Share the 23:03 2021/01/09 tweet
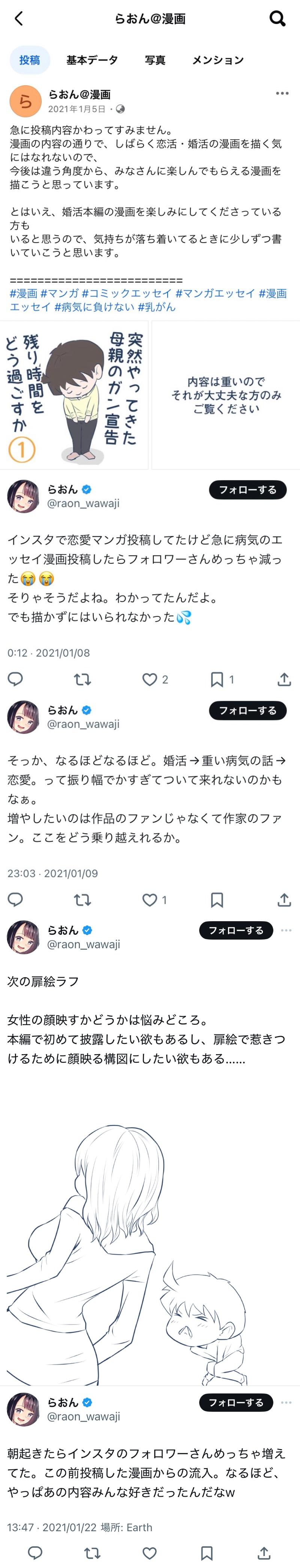 (x=283, y=899)
